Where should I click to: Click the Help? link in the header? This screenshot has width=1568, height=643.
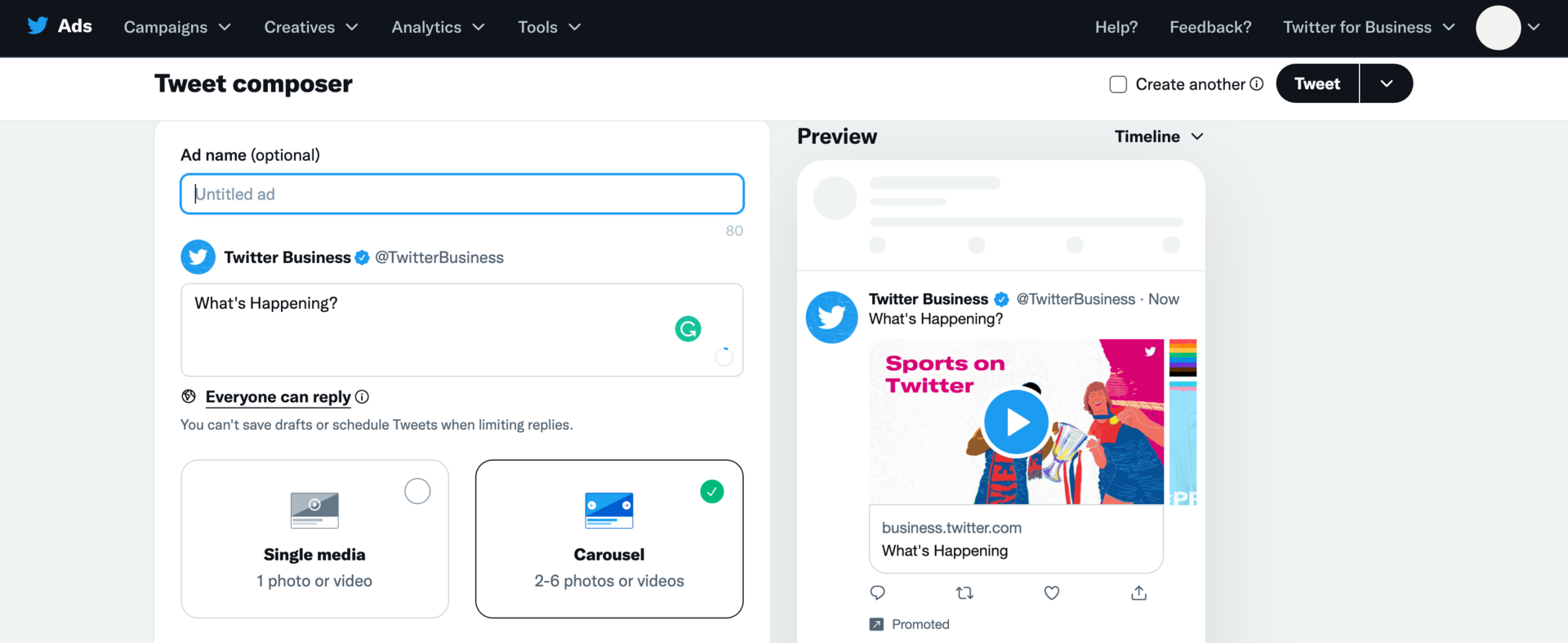click(x=1116, y=27)
